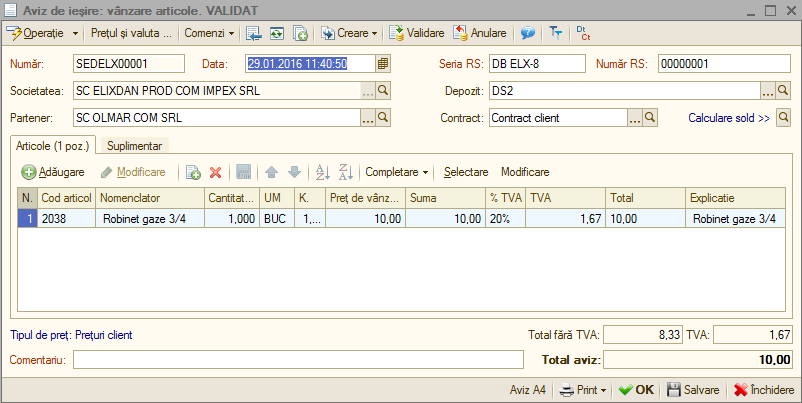Delete row with the red X icon

[x=215, y=172]
